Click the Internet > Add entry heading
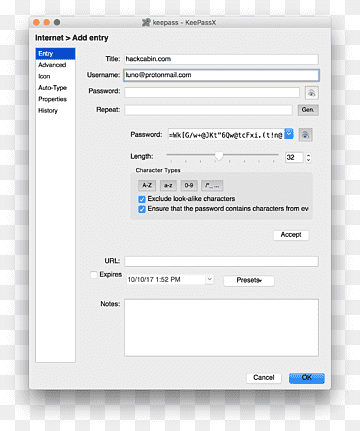Screen dimensions: 360x431 click(x=72, y=38)
